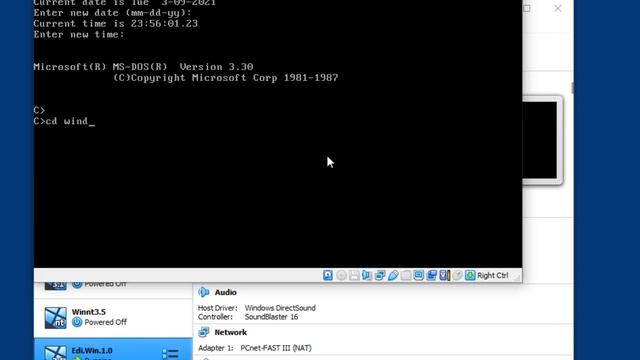The image size is (640, 360).
Task: Select the Edi.Win.1.0 virtual machine
Action: click(x=113, y=349)
